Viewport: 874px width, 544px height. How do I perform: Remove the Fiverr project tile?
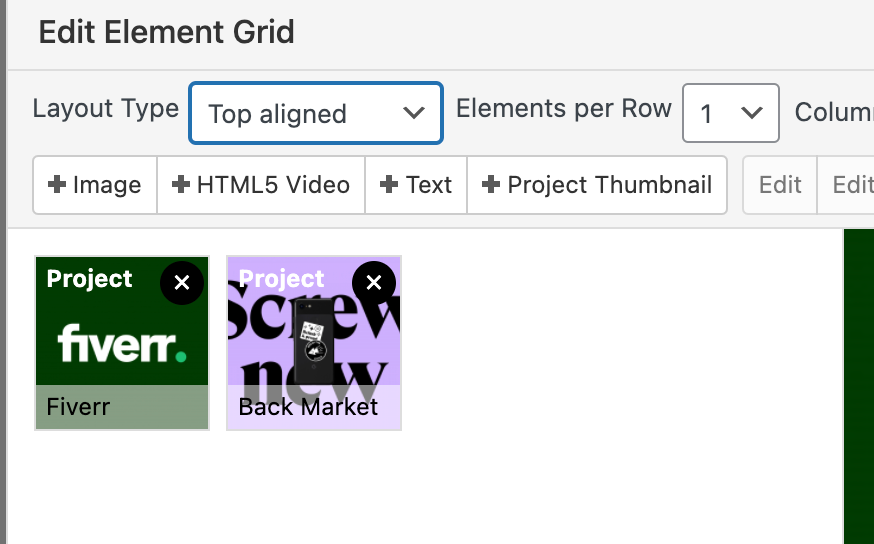click(182, 283)
